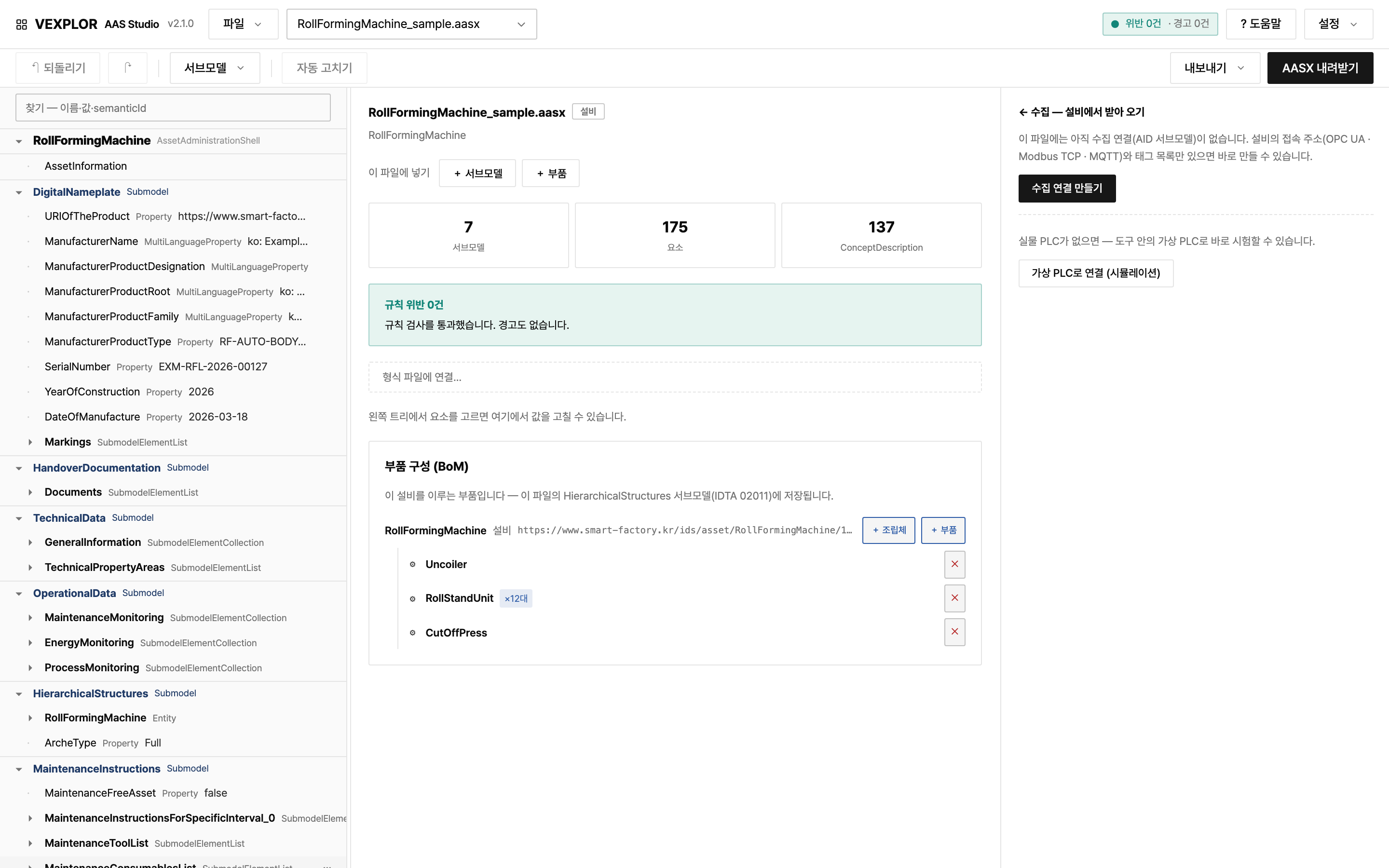Screen dimensions: 1389x868
Task: Click the 자동 고치기 auto-fix button
Action: (324, 68)
